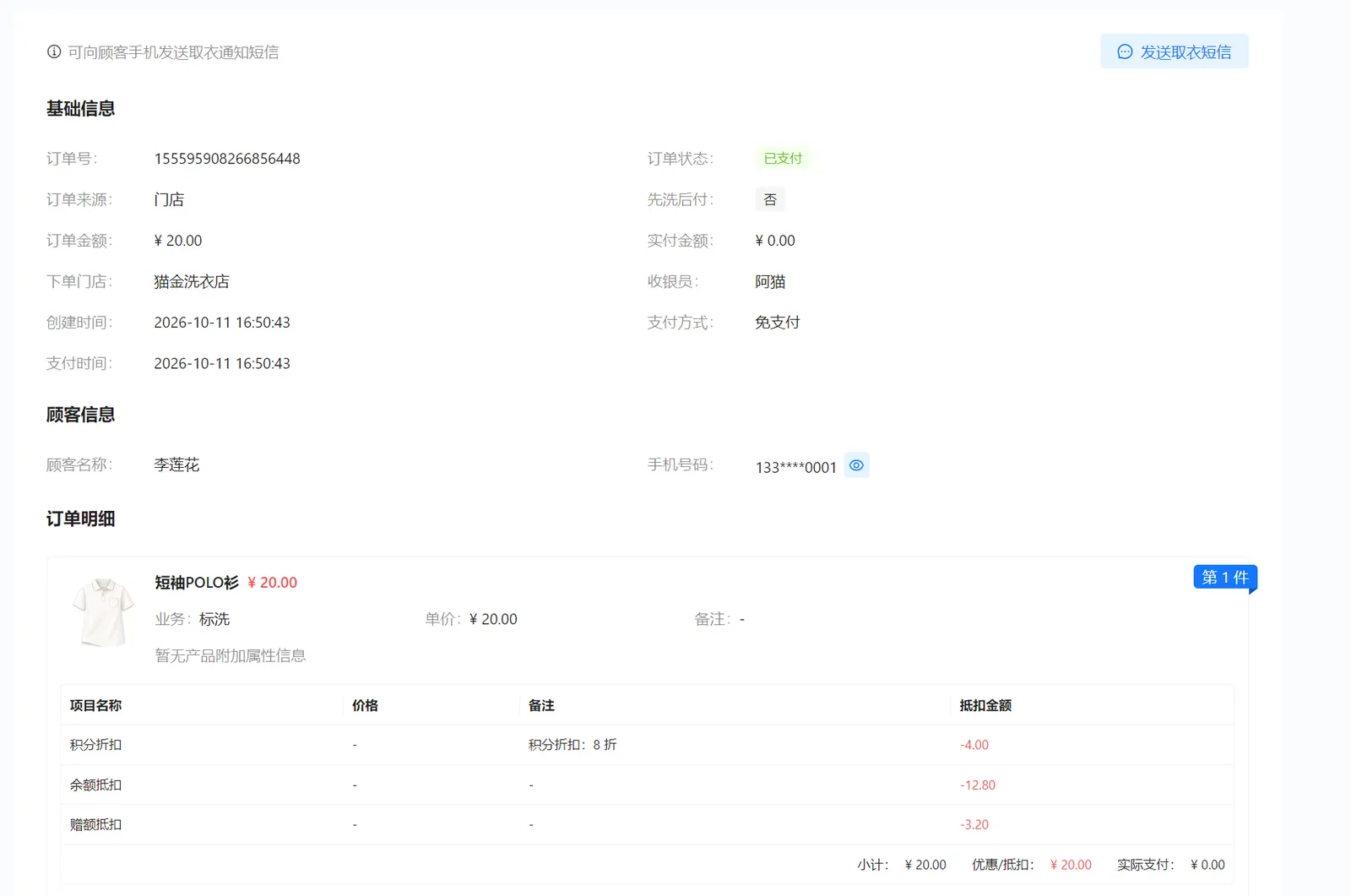Click the 否 tag for 先洗后付
Image resolution: width=1351 pixels, height=896 pixels.
(x=770, y=199)
